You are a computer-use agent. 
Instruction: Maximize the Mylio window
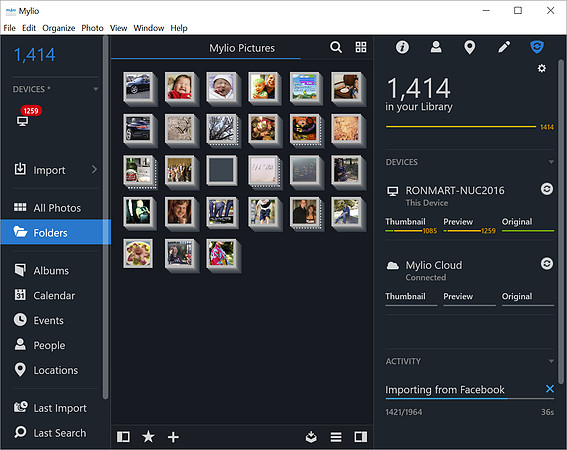pyautogui.click(x=518, y=10)
